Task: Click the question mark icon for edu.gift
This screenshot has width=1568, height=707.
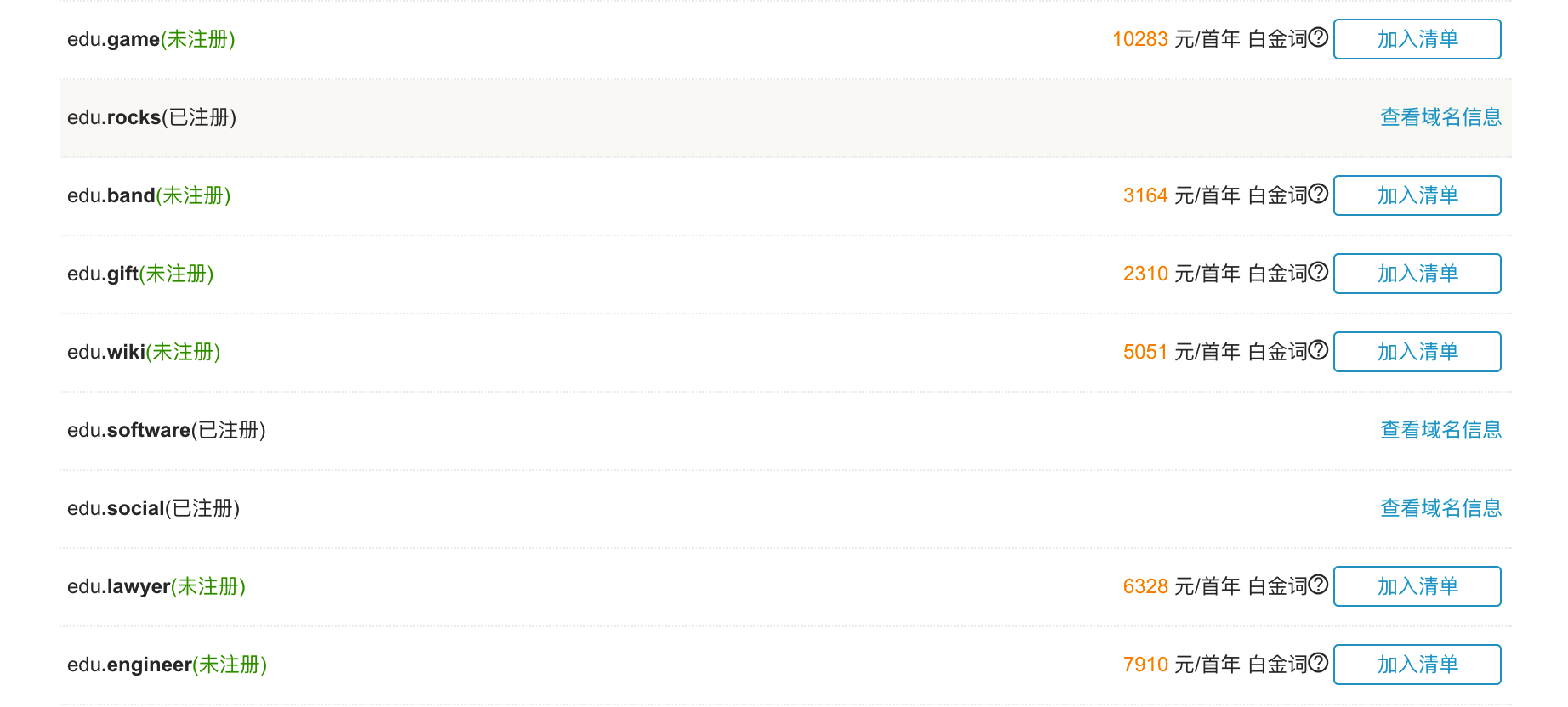Action: 1318,272
